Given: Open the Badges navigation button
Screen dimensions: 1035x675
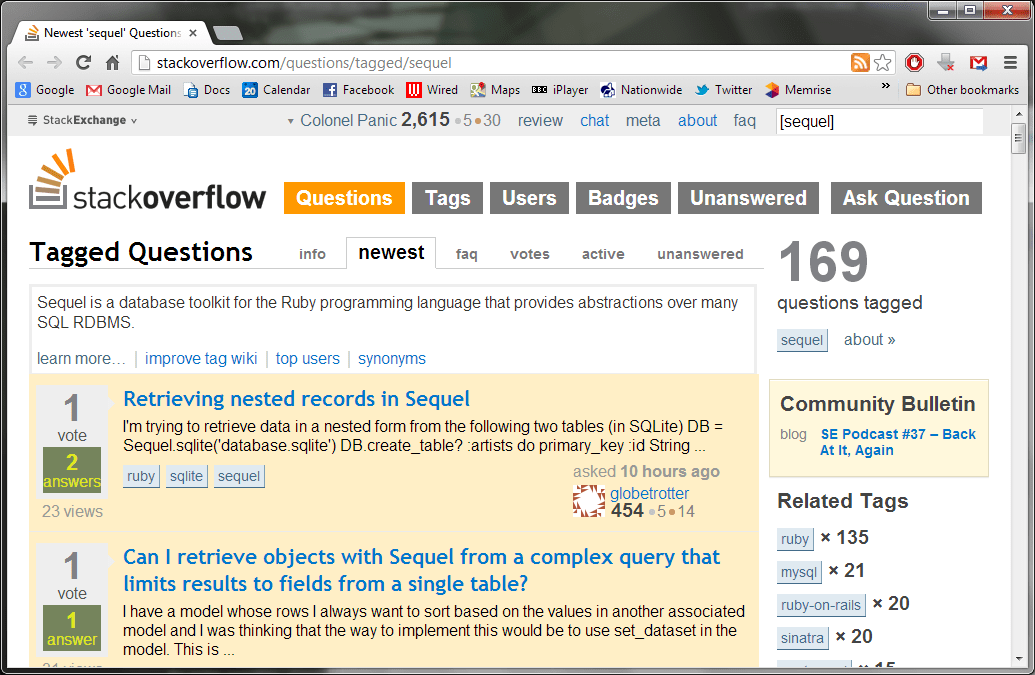Looking at the screenshot, I should pos(623,198).
